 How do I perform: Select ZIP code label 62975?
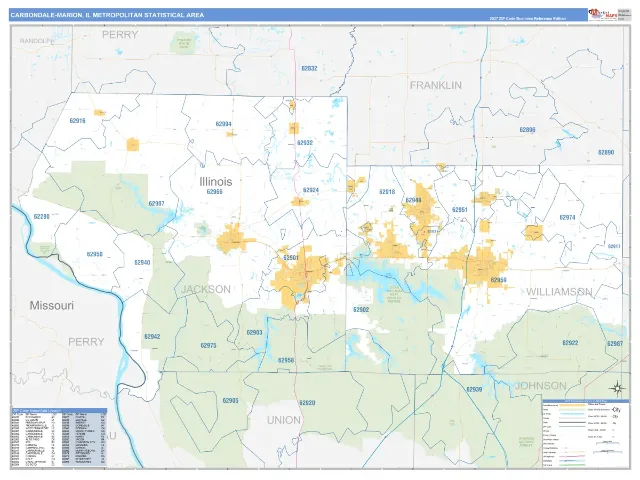209,346
